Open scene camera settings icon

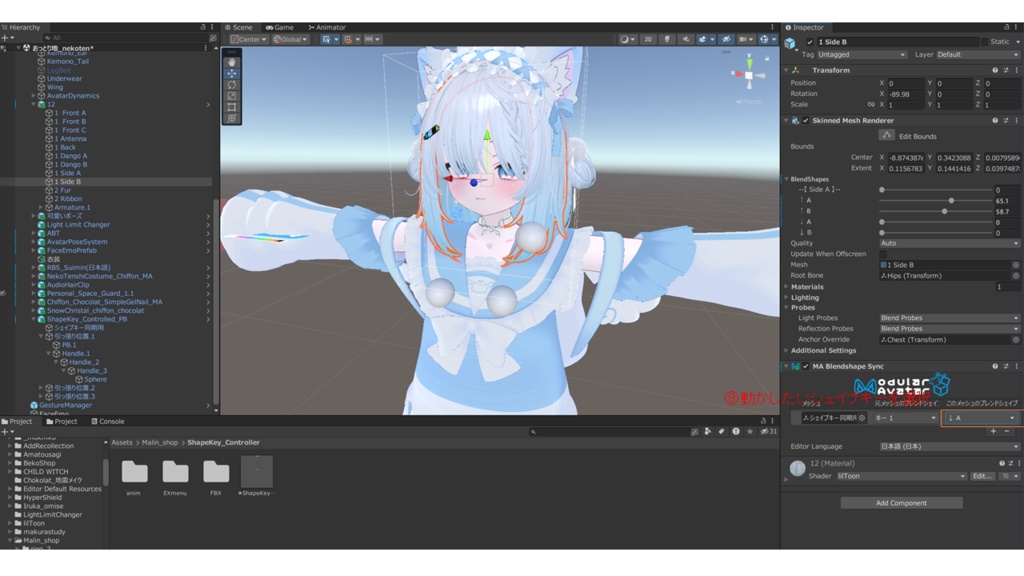743,39
